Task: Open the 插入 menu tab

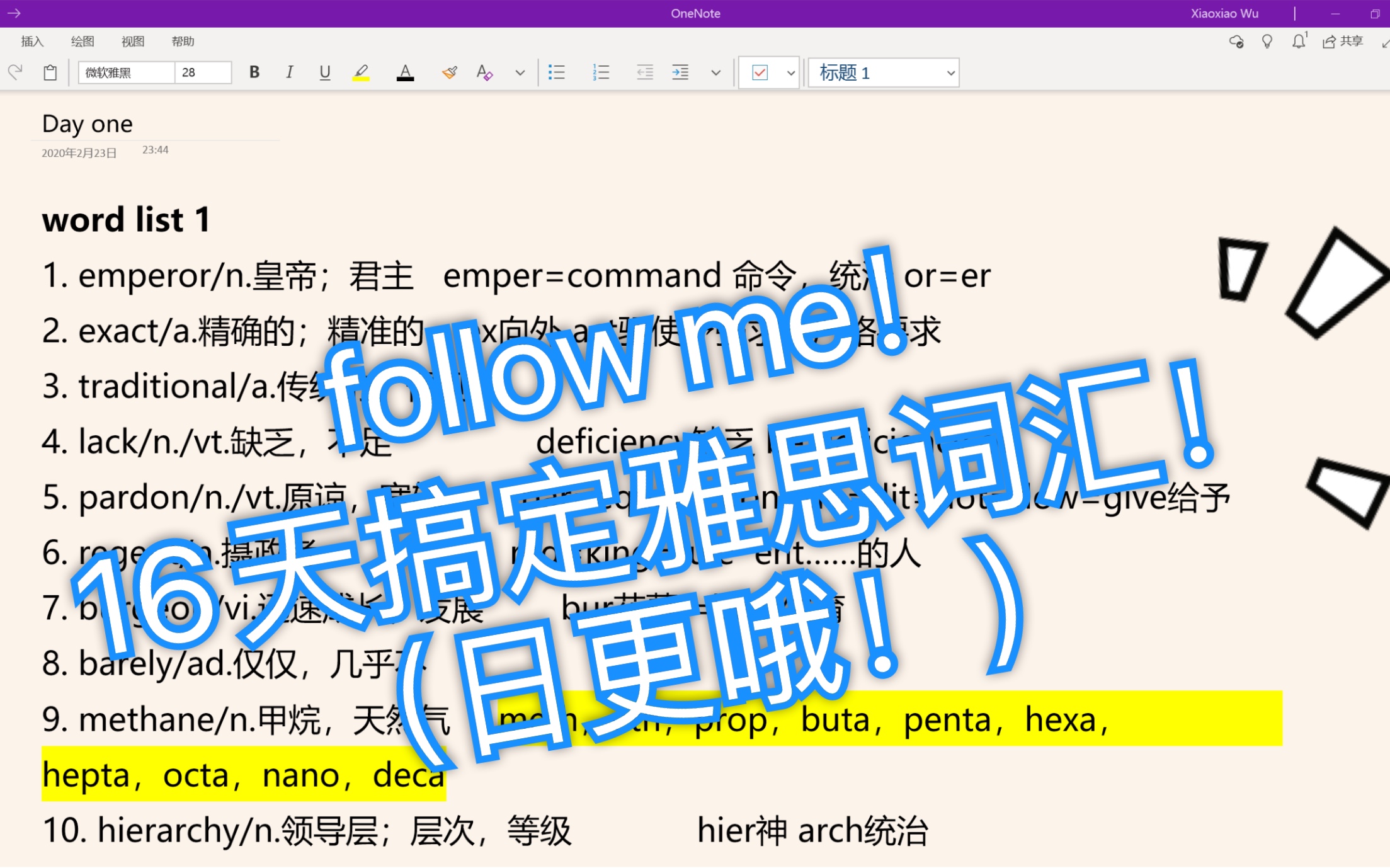Action: point(32,42)
